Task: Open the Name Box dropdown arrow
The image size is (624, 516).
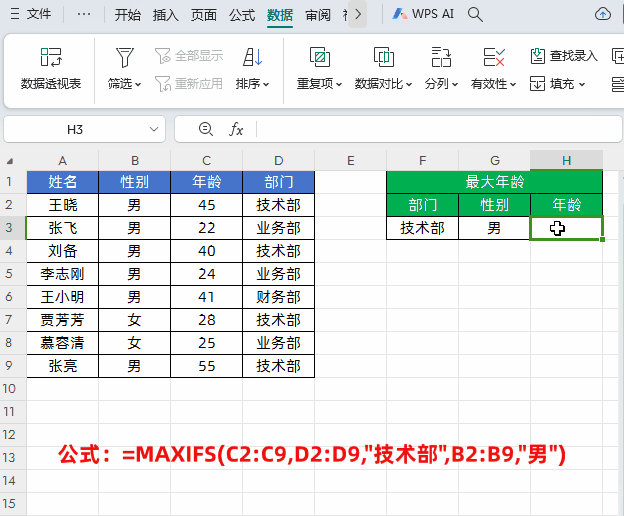Action: [x=154, y=129]
